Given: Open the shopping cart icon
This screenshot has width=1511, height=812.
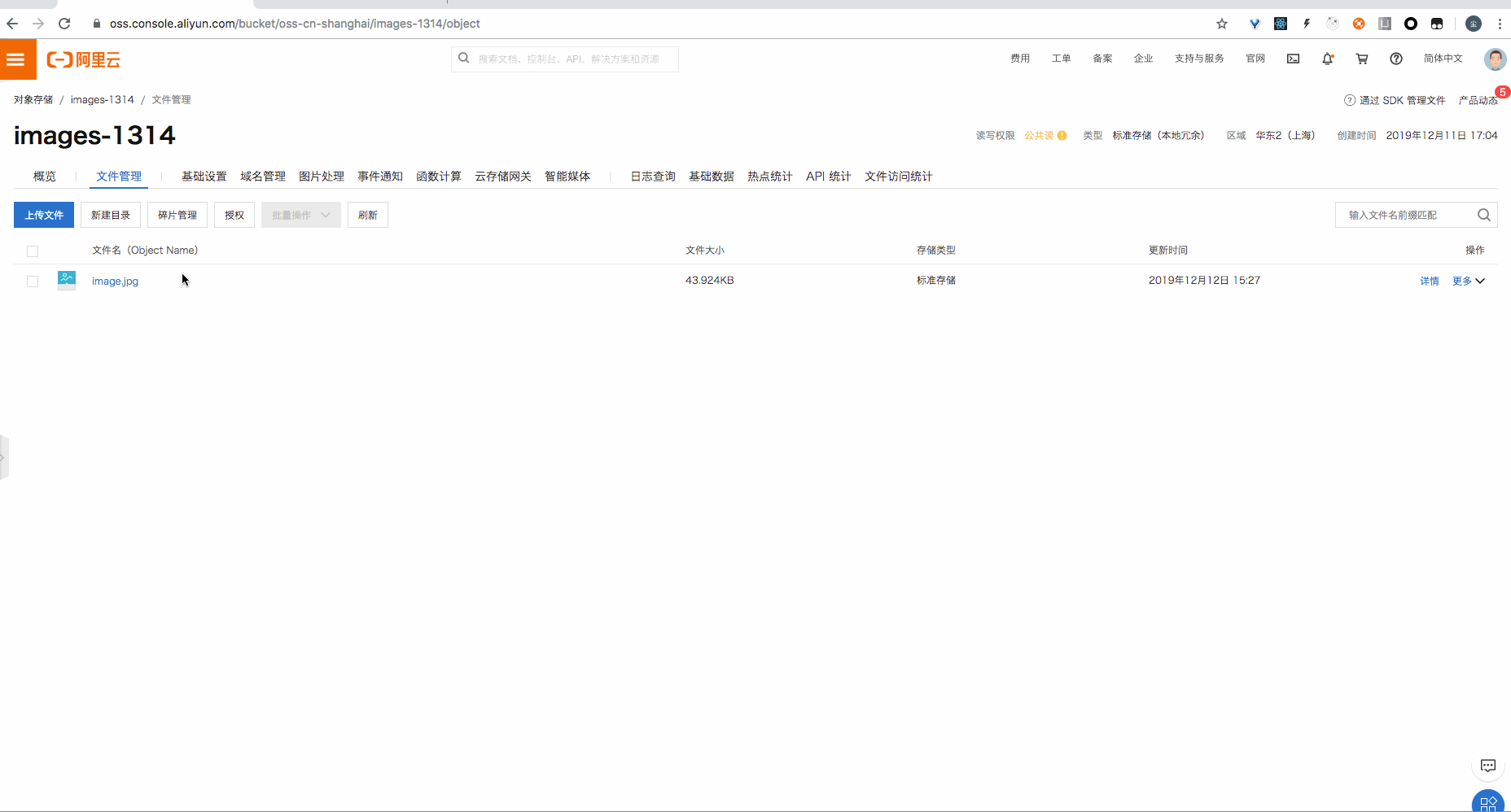Looking at the screenshot, I should click(1362, 59).
